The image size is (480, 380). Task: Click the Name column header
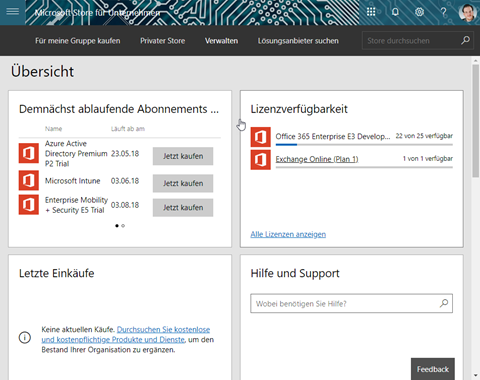[53, 129]
